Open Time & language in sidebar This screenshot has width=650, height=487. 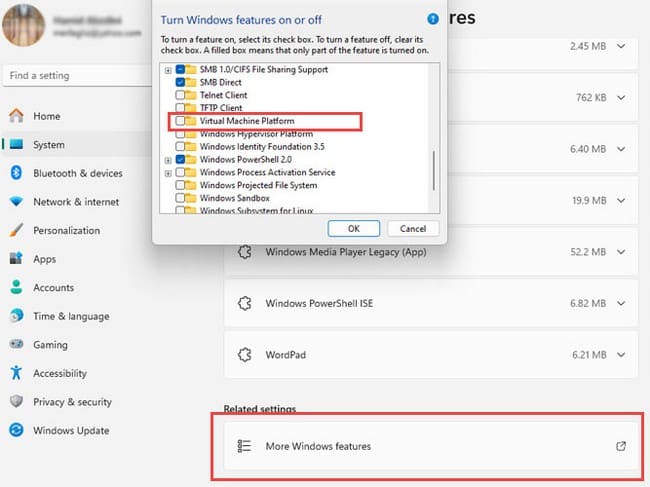[70, 316]
